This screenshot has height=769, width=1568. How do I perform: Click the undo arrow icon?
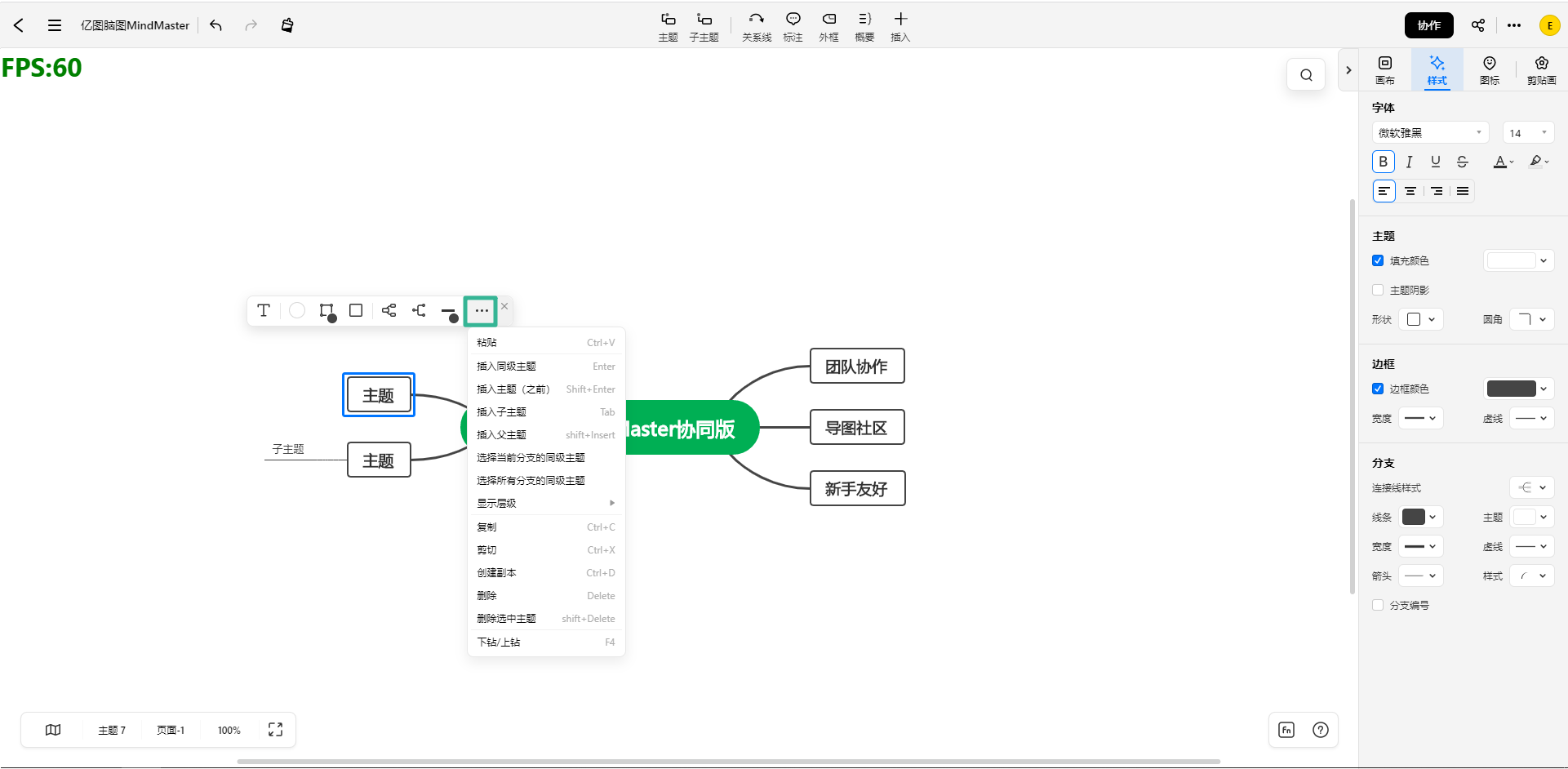click(216, 25)
